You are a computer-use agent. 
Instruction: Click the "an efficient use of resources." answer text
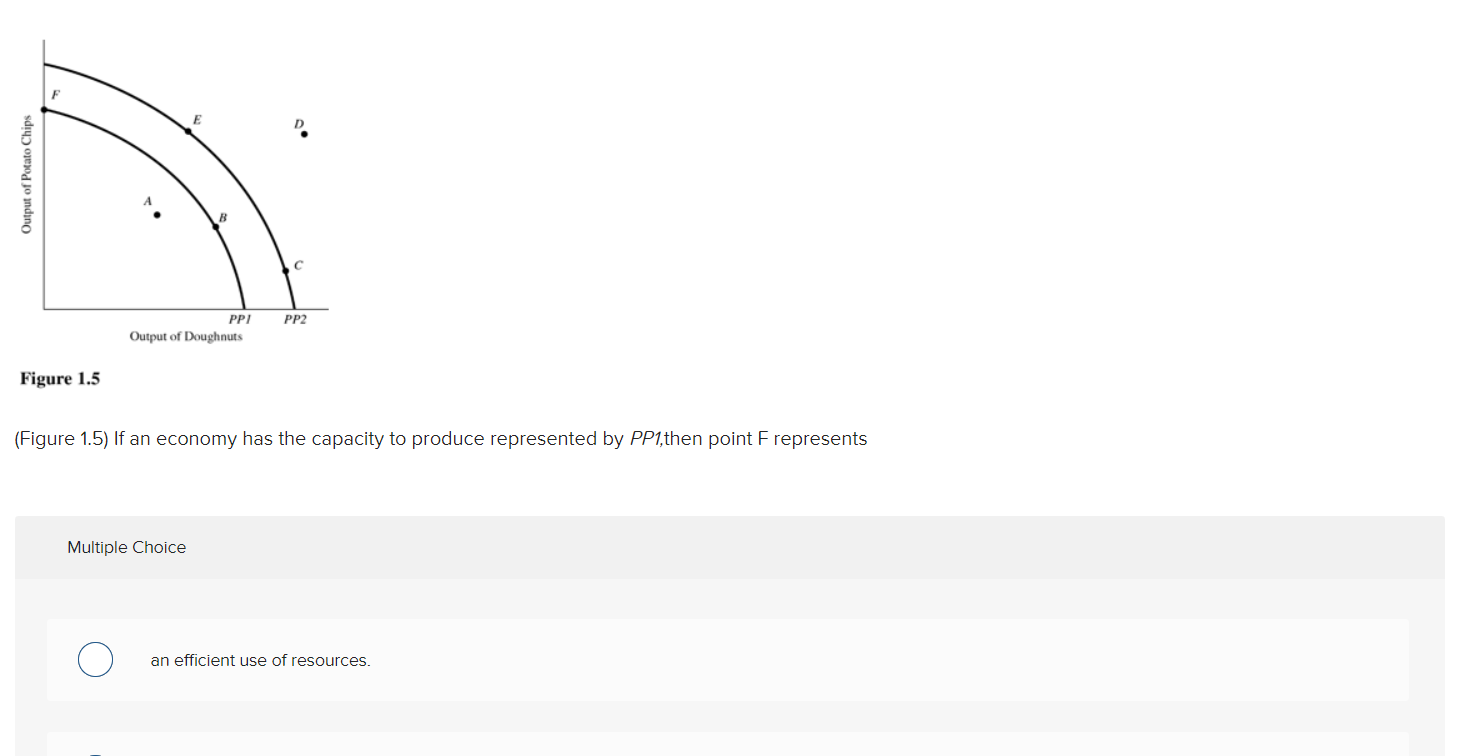click(260, 660)
